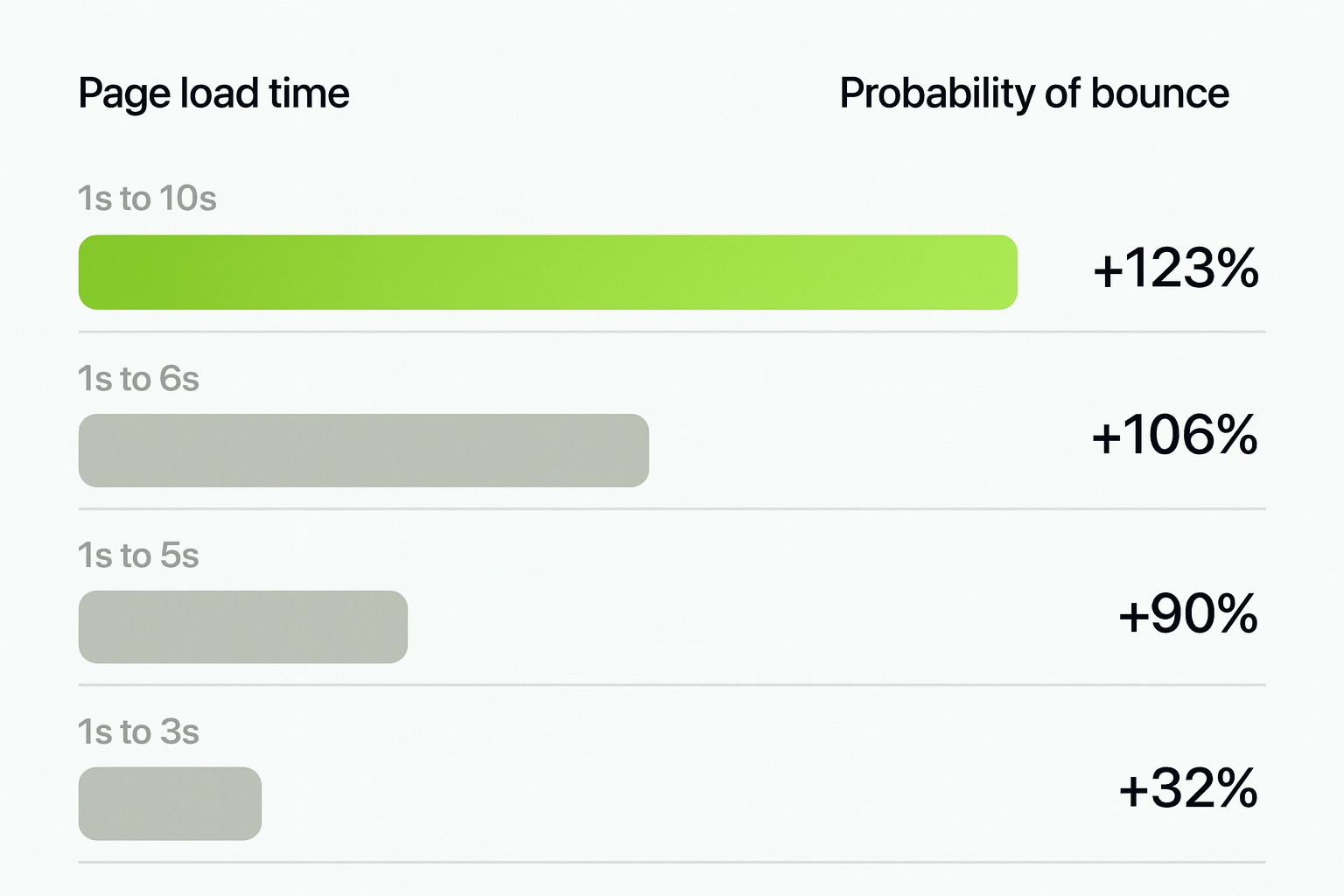This screenshot has width=1344, height=896.
Task: Select the gray 1s to 5s bar
Action: coord(243,627)
